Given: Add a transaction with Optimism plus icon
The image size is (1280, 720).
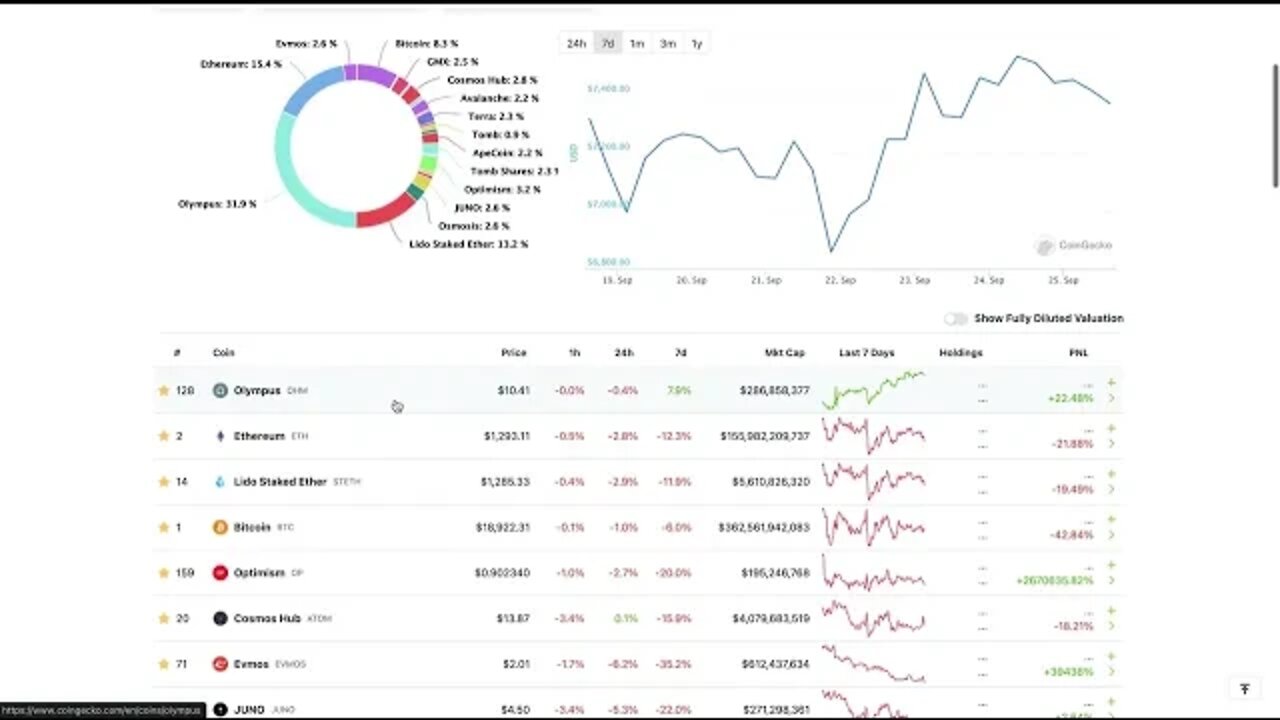Looking at the screenshot, I should point(1111,565).
